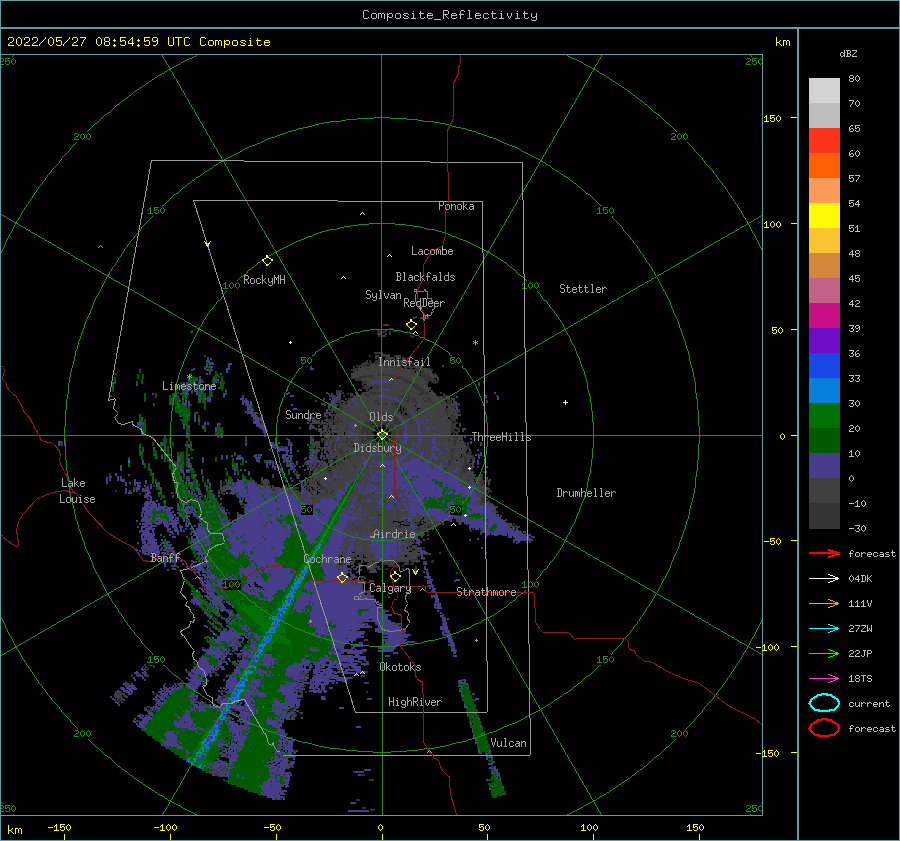Screen dimensions: 900x841
Task: Click the Vulcan city label
Action: point(509,743)
